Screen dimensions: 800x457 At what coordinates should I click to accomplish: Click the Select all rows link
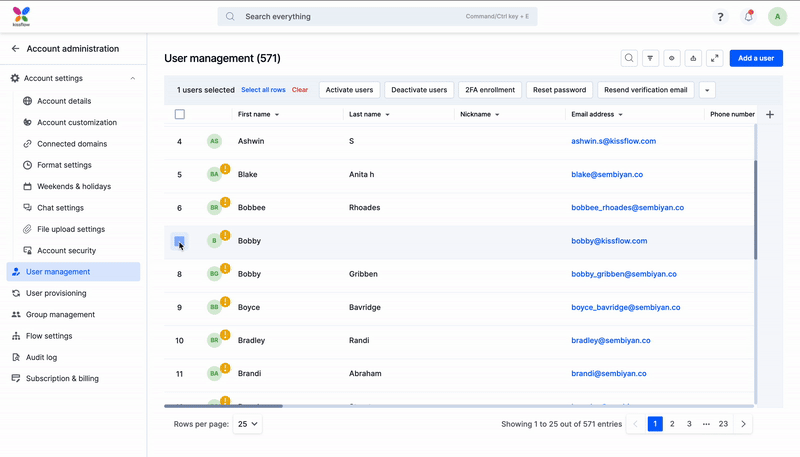263,90
